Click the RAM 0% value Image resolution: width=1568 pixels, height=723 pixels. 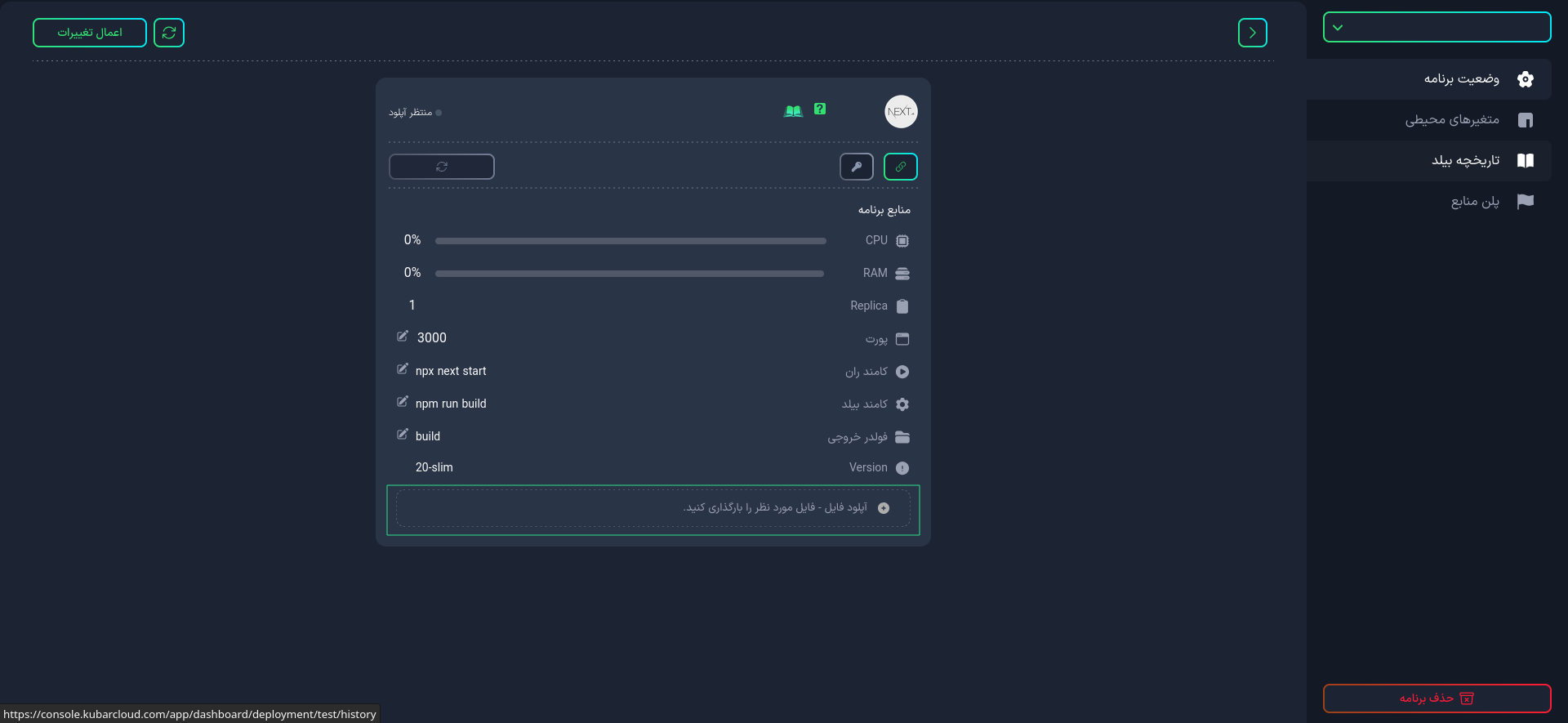click(412, 273)
